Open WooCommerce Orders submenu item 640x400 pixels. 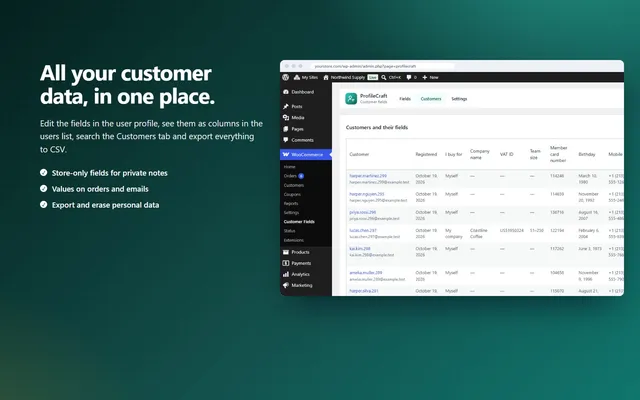[x=290, y=176]
